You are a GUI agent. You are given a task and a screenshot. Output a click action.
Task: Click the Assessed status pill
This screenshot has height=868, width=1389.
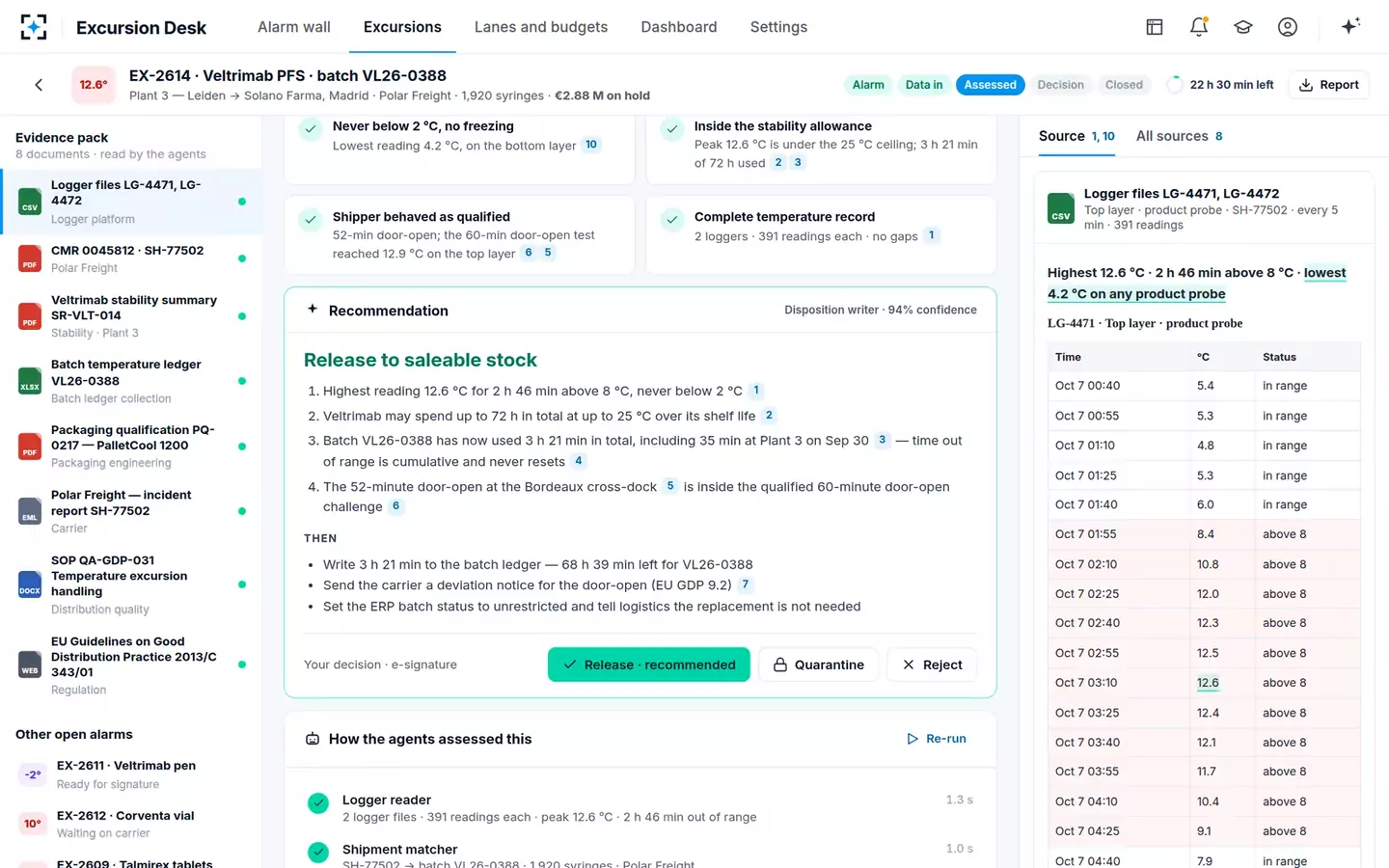(991, 85)
